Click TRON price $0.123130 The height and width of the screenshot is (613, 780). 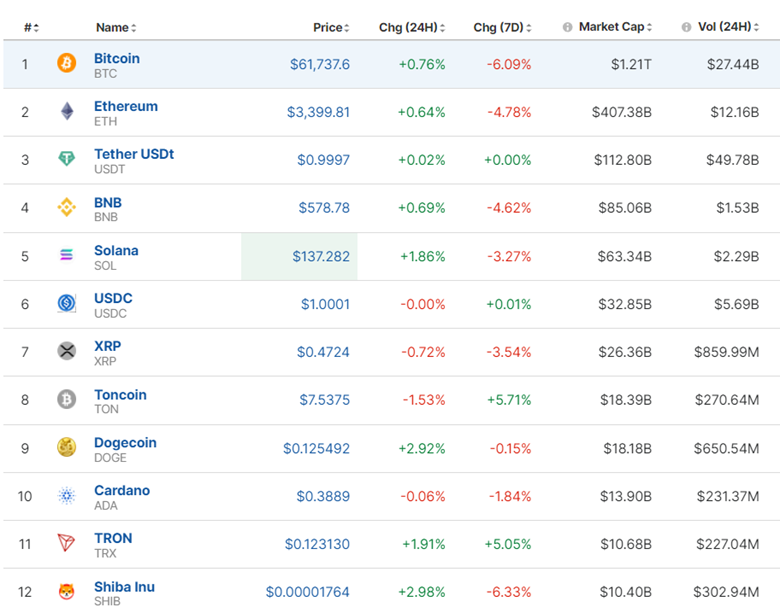317,544
